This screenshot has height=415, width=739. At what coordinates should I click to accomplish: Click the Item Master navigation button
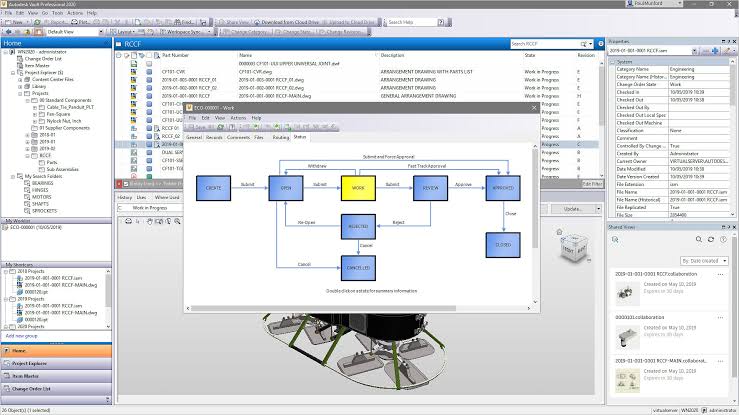56,376
